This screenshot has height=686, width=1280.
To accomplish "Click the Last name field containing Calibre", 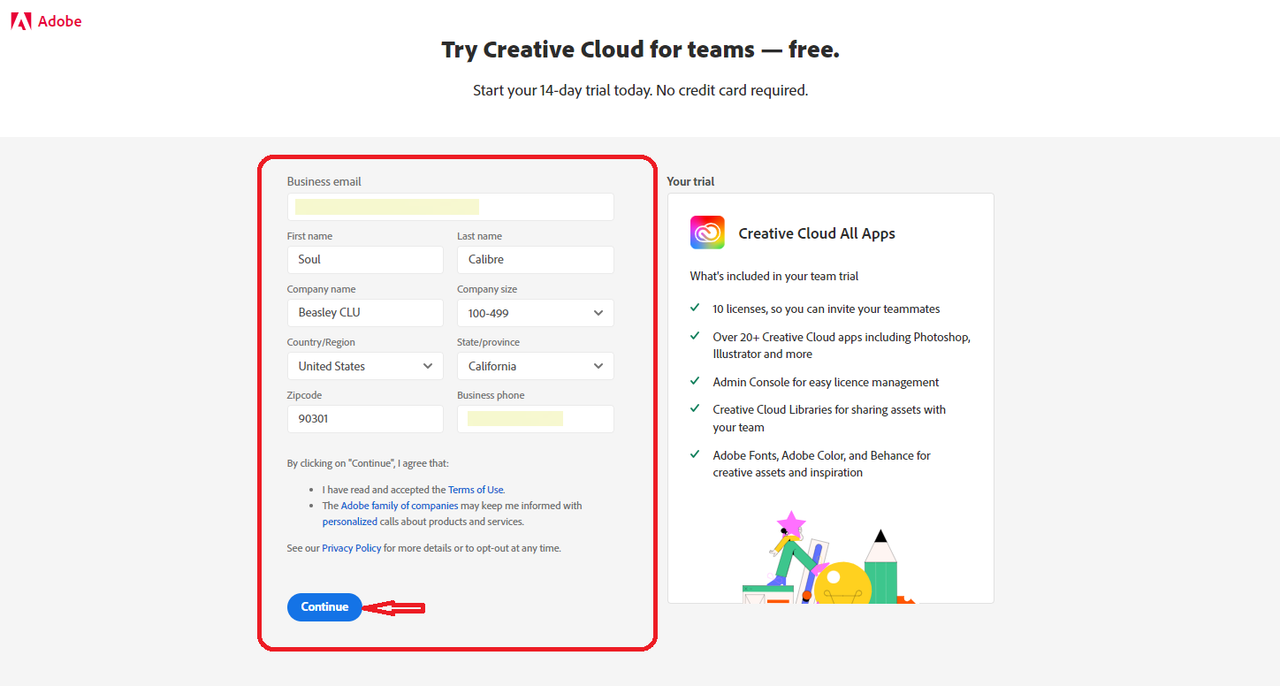I will click(x=535, y=260).
